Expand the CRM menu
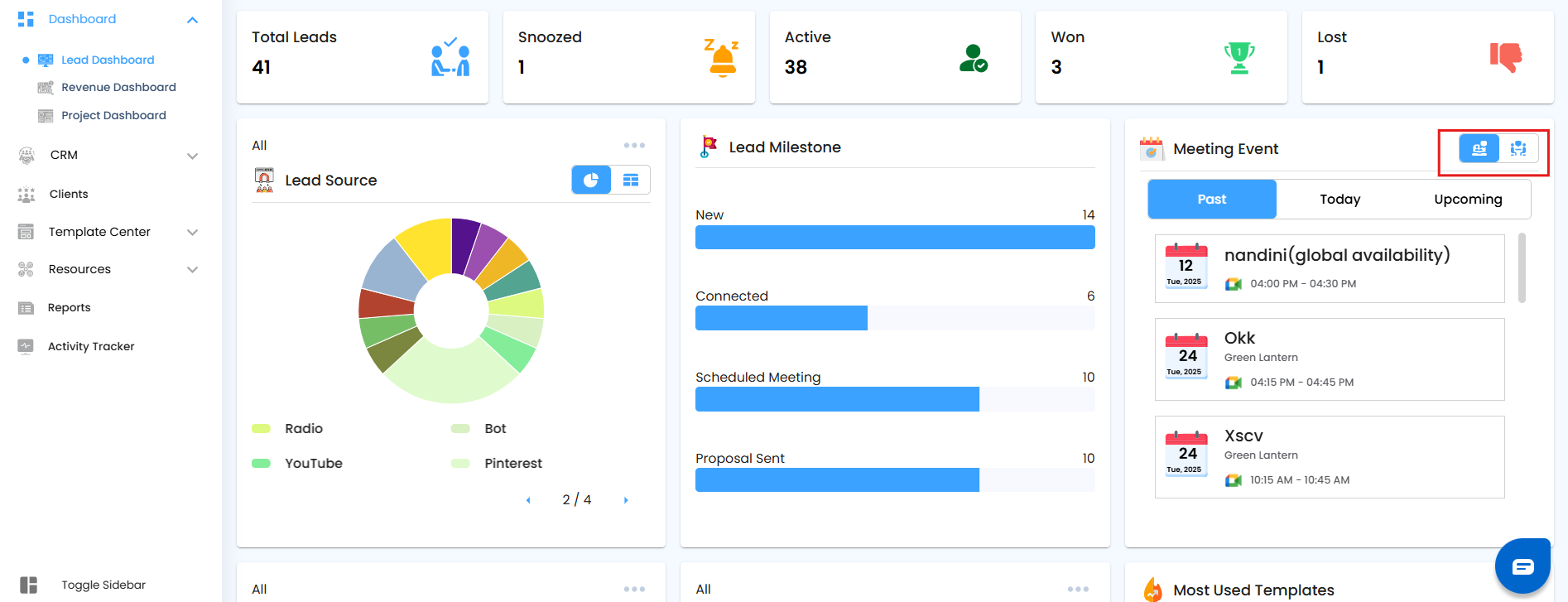 point(193,156)
